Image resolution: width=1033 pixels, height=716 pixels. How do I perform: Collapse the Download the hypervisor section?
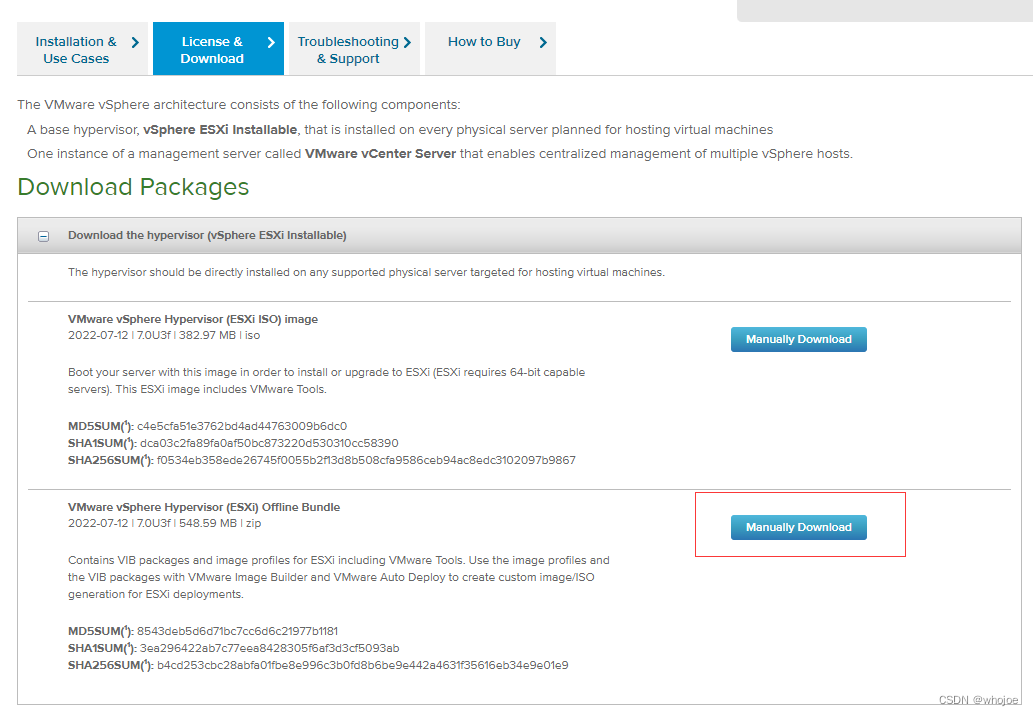[x=43, y=236]
